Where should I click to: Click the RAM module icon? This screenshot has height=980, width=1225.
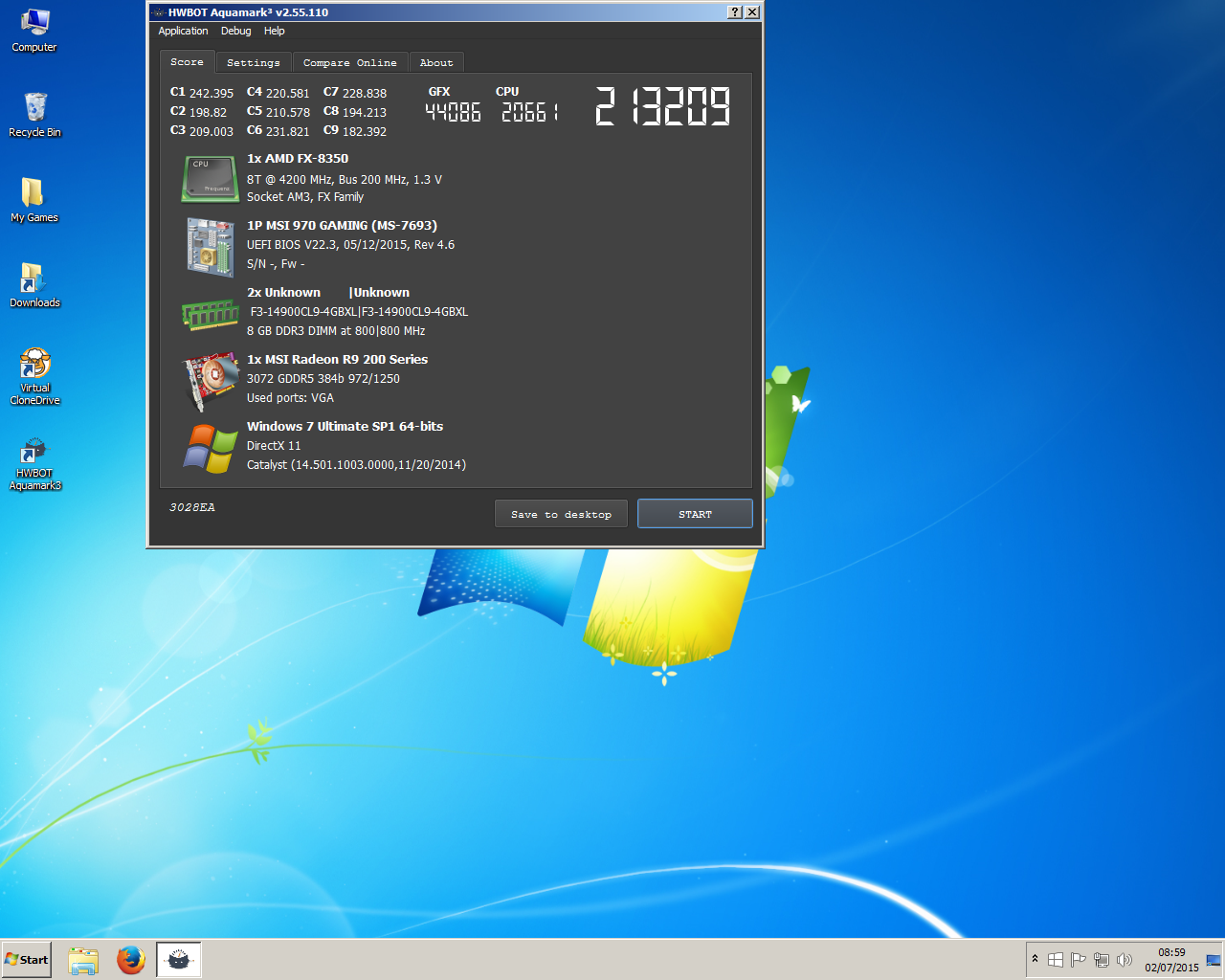pyautogui.click(x=210, y=314)
